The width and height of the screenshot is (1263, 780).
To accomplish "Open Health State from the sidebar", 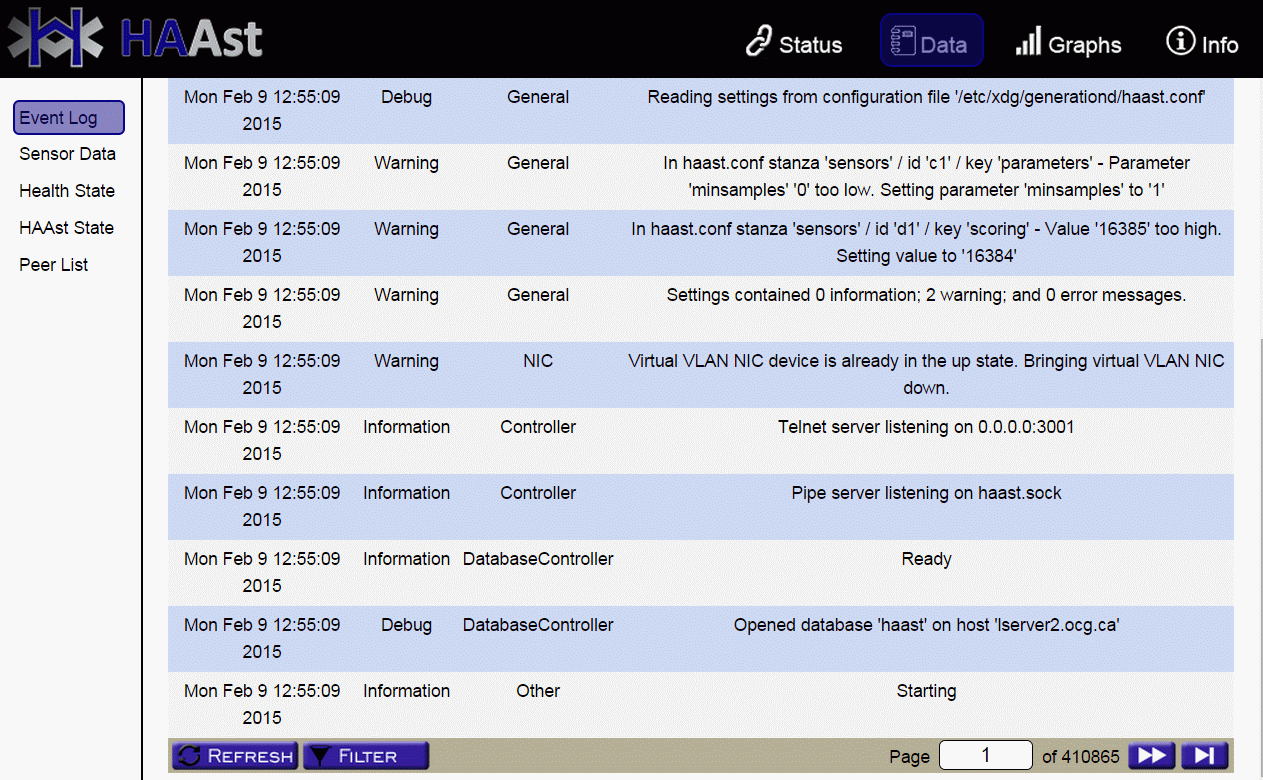I will (x=67, y=191).
